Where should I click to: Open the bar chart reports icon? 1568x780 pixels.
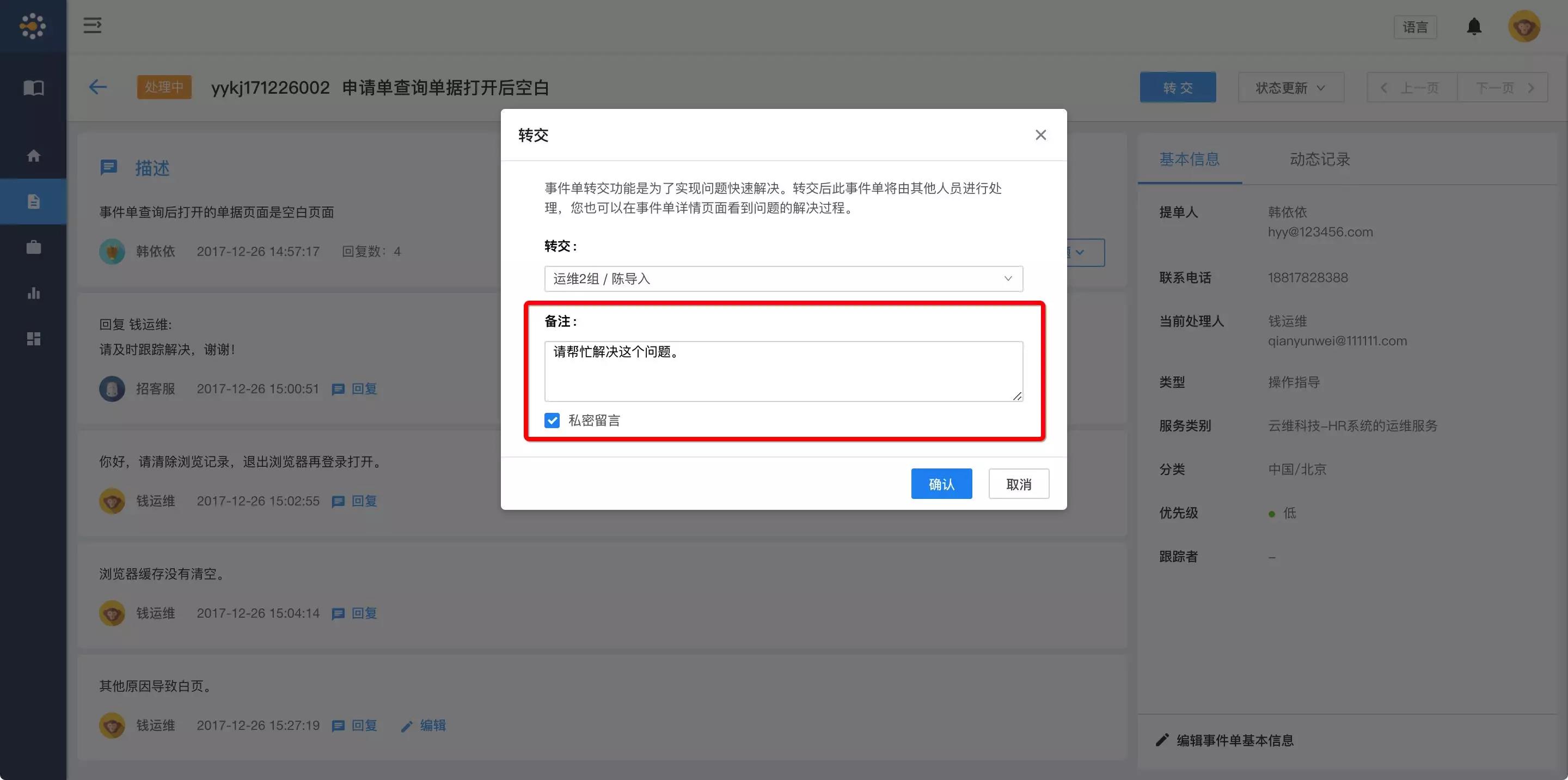tap(33, 293)
